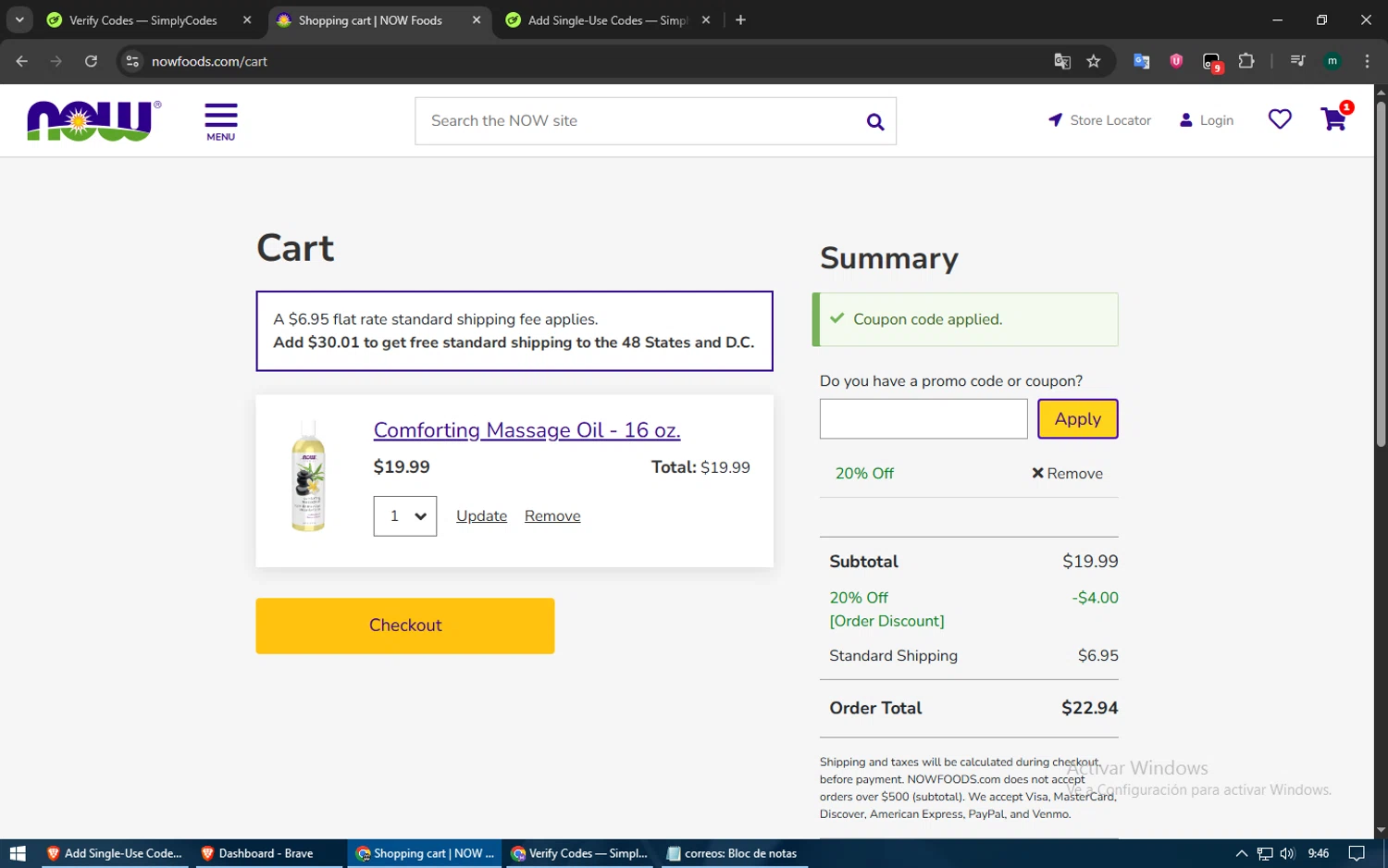
Task: Click the Apply coupon button
Action: click(1078, 419)
